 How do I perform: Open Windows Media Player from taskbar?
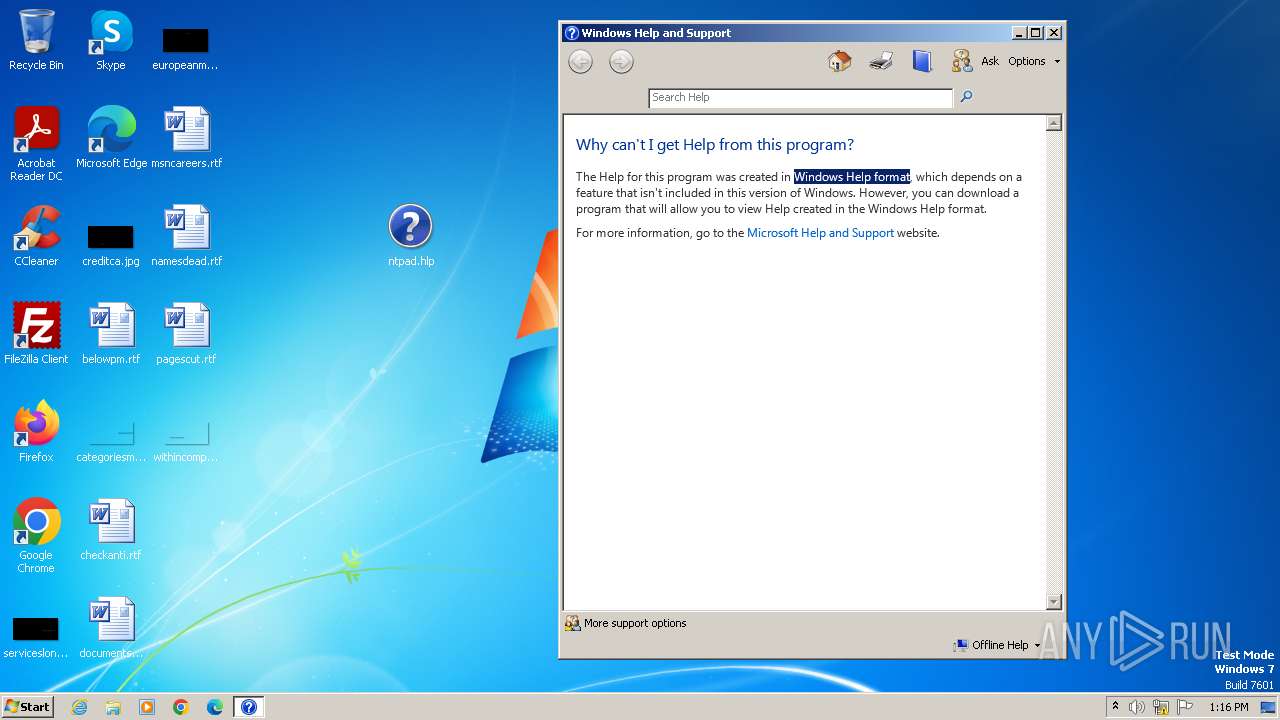pos(147,707)
